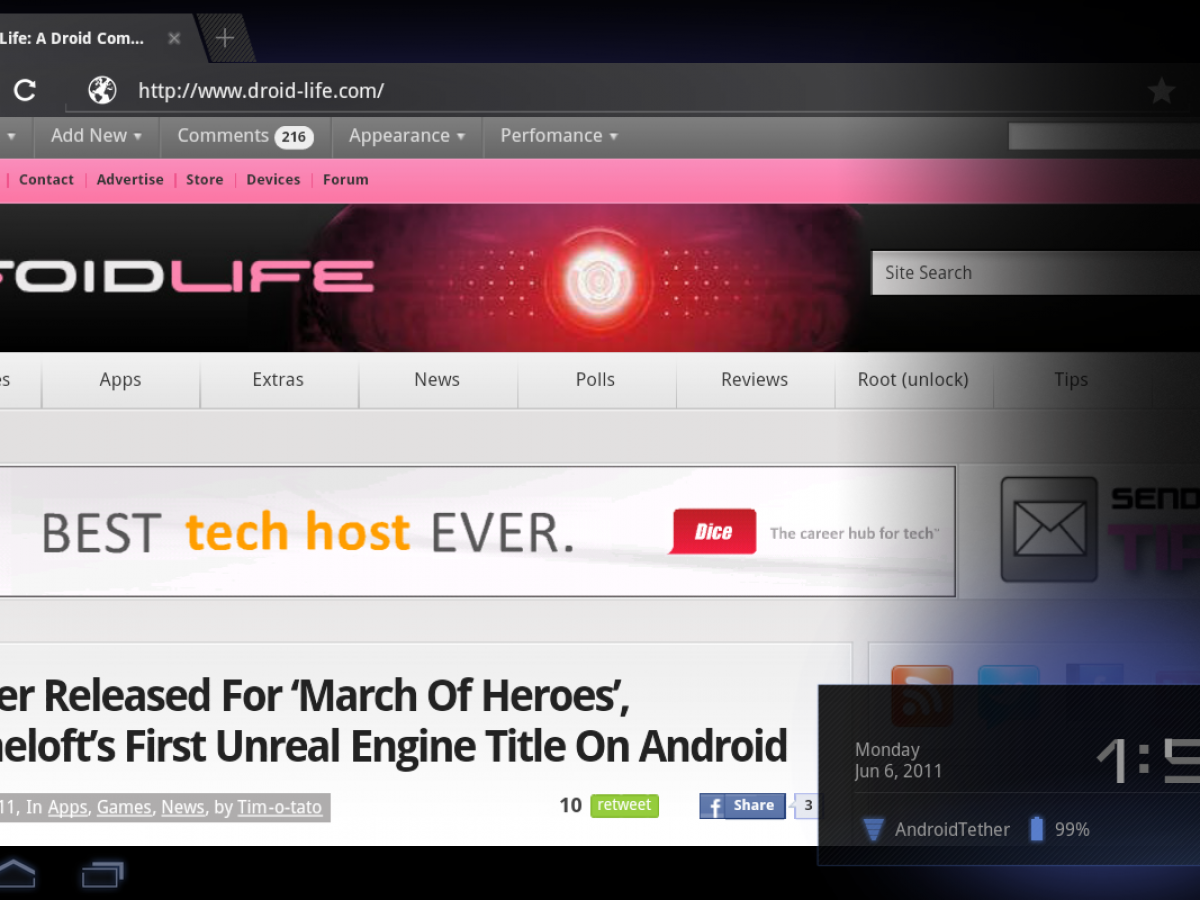1200x900 pixels.
Task: Open the Devices link
Action: click(x=273, y=180)
